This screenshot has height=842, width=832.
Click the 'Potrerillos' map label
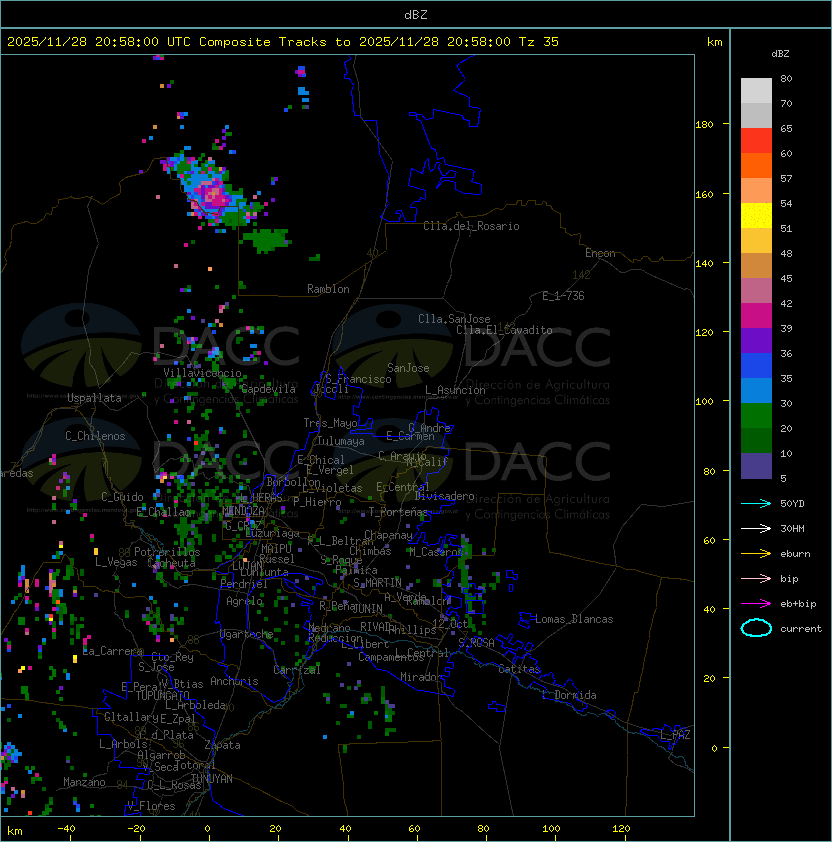(x=167, y=552)
